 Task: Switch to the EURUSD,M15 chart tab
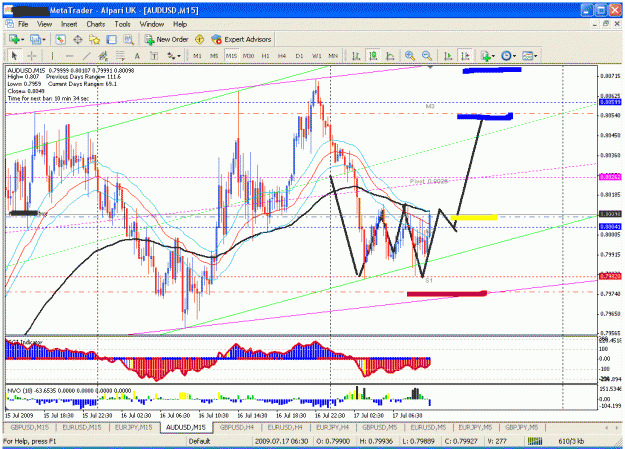[x=82, y=427]
